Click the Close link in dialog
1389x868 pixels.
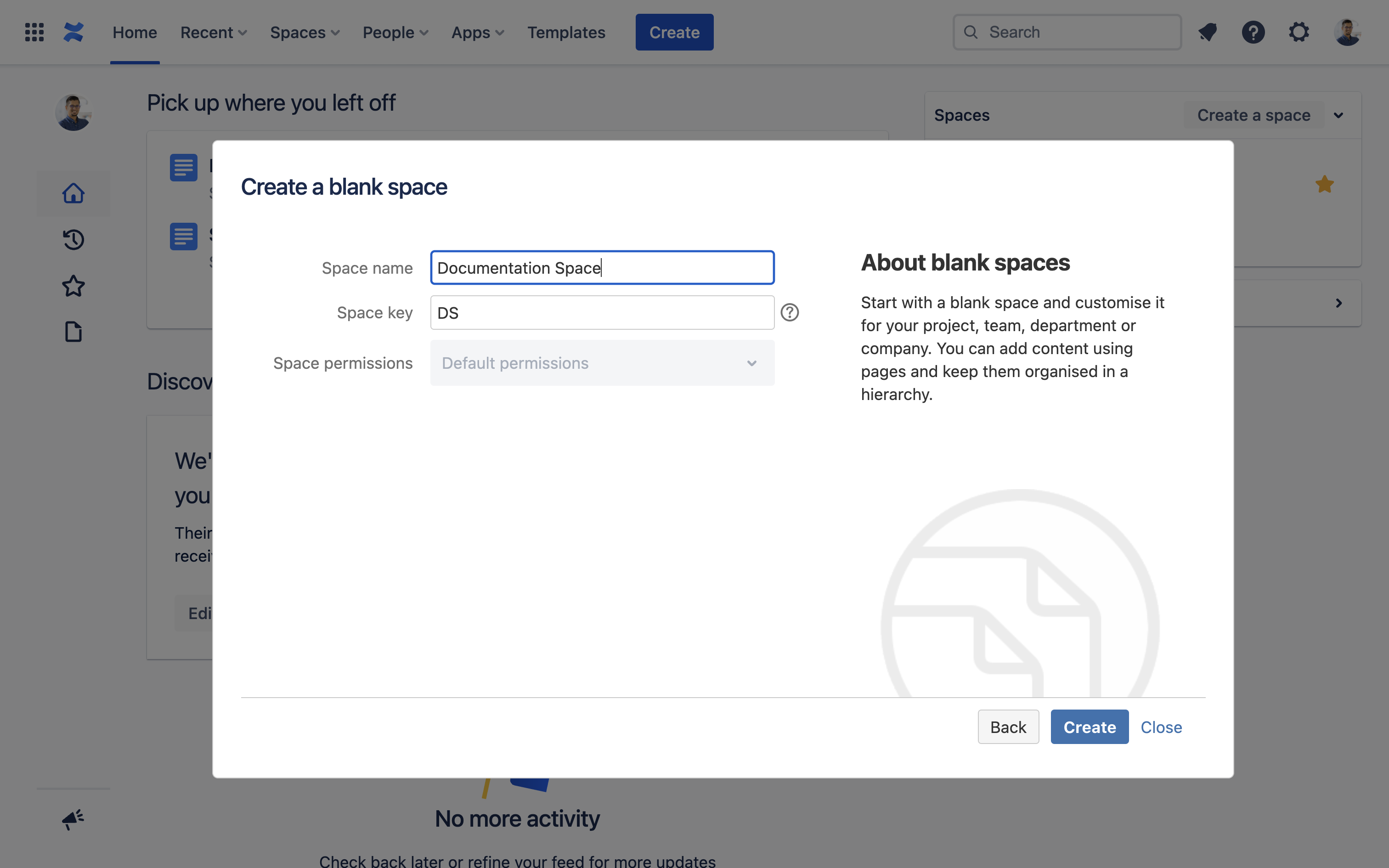tap(1161, 727)
